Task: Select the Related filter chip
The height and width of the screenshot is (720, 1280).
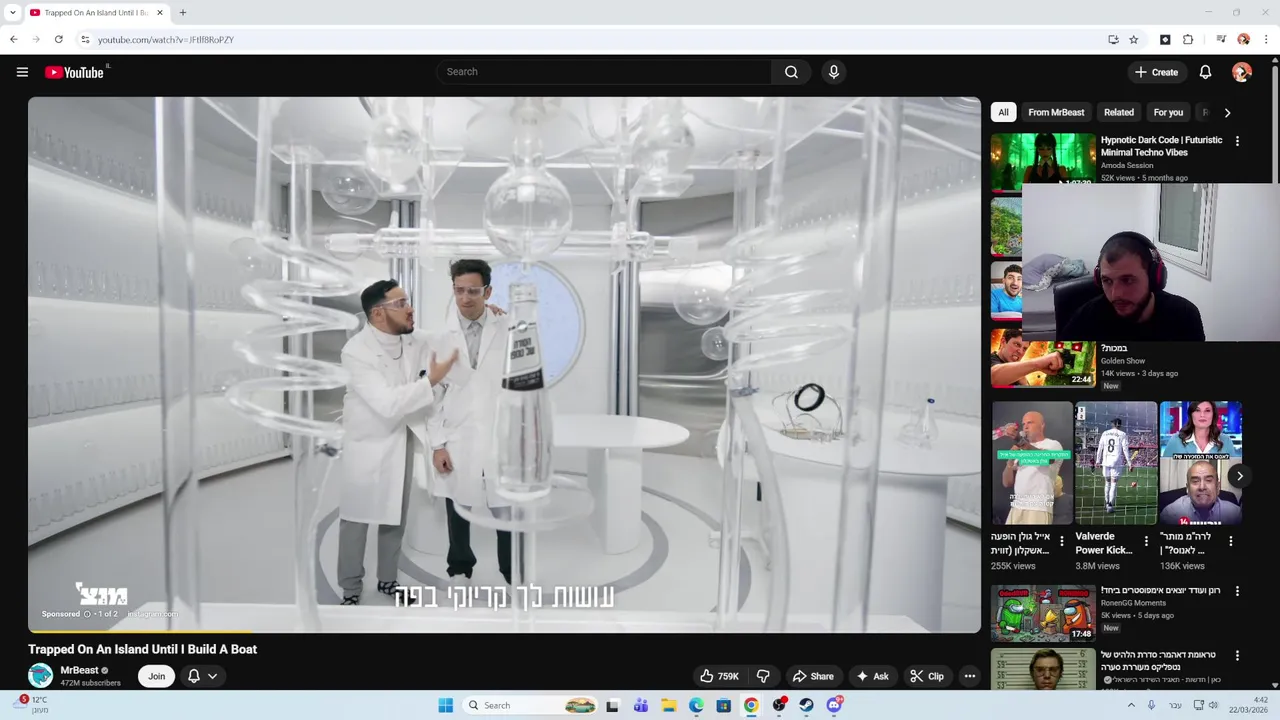Action: click(x=1119, y=113)
